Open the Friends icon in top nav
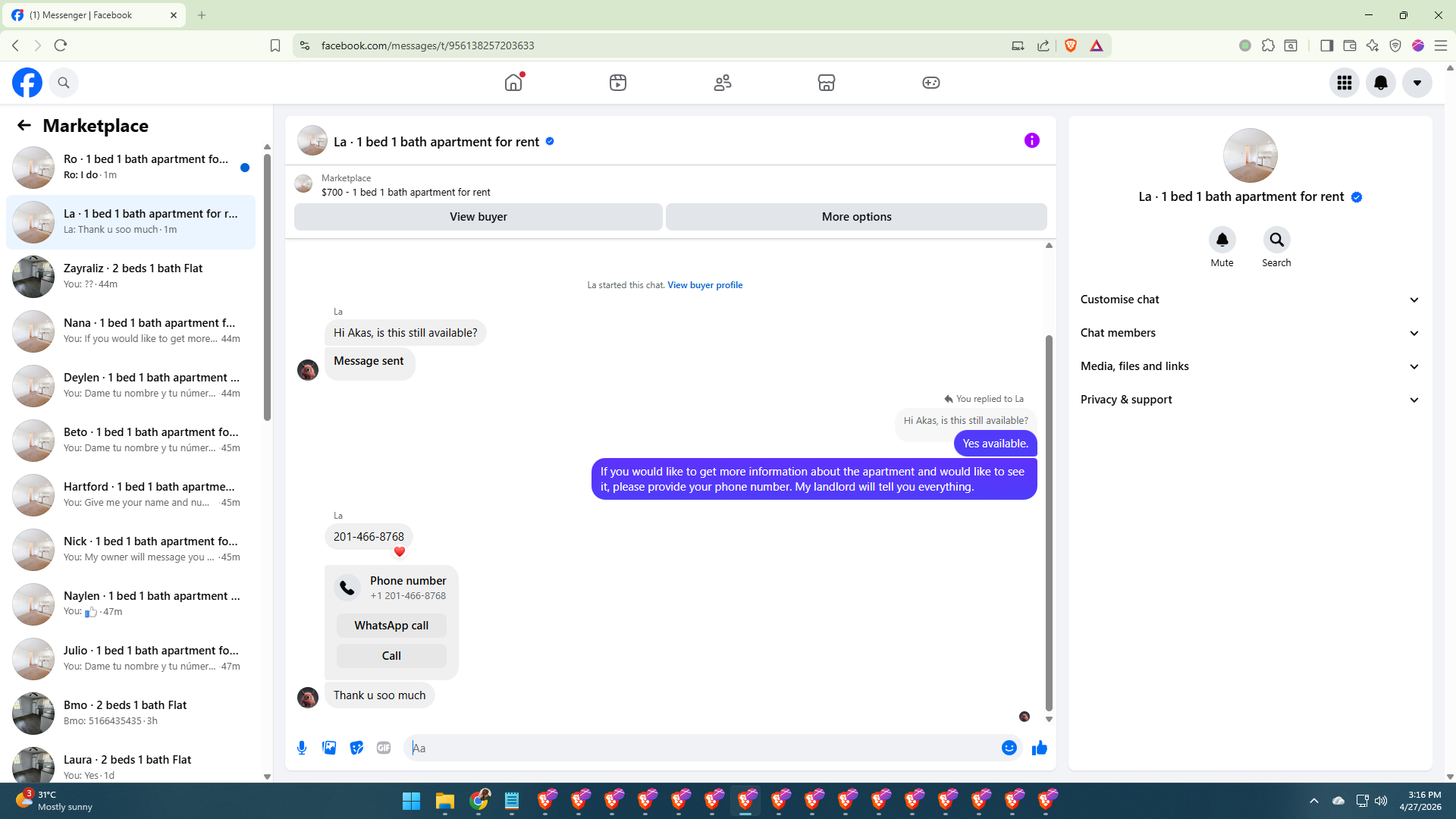Image resolution: width=1456 pixels, height=819 pixels. point(723,83)
